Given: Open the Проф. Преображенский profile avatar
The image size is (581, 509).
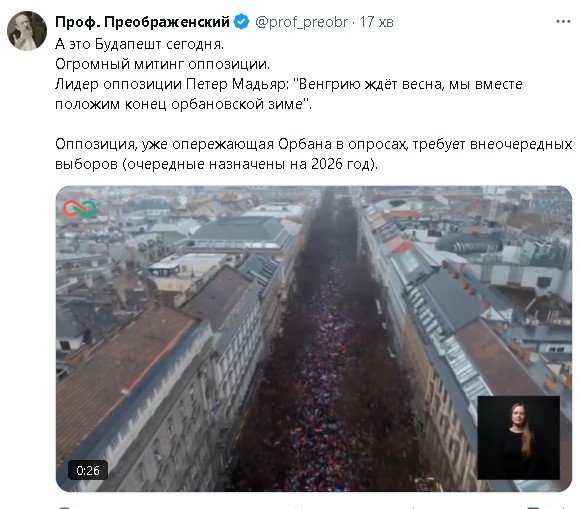Looking at the screenshot, I should click(27, 31).
